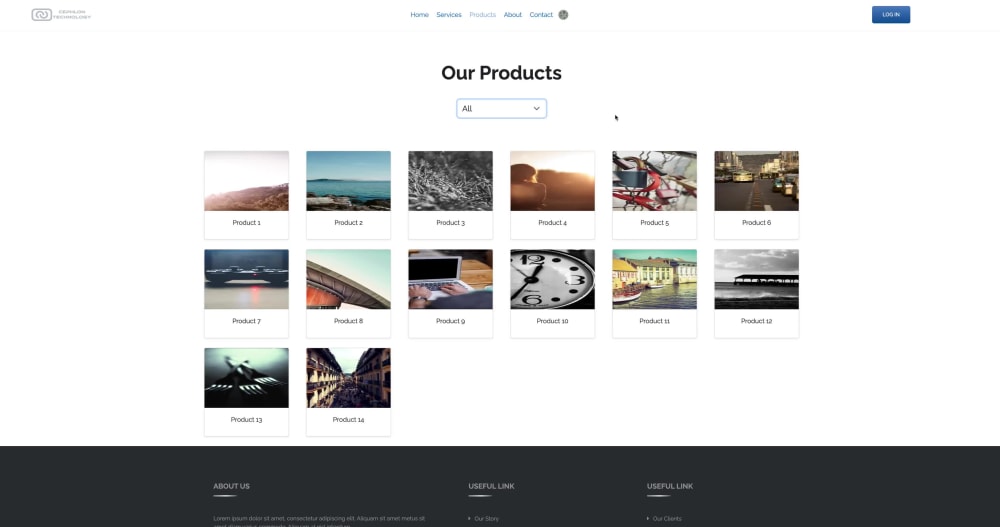
Task: Click the "Product 12" caption text
Action: pos(756,321)
